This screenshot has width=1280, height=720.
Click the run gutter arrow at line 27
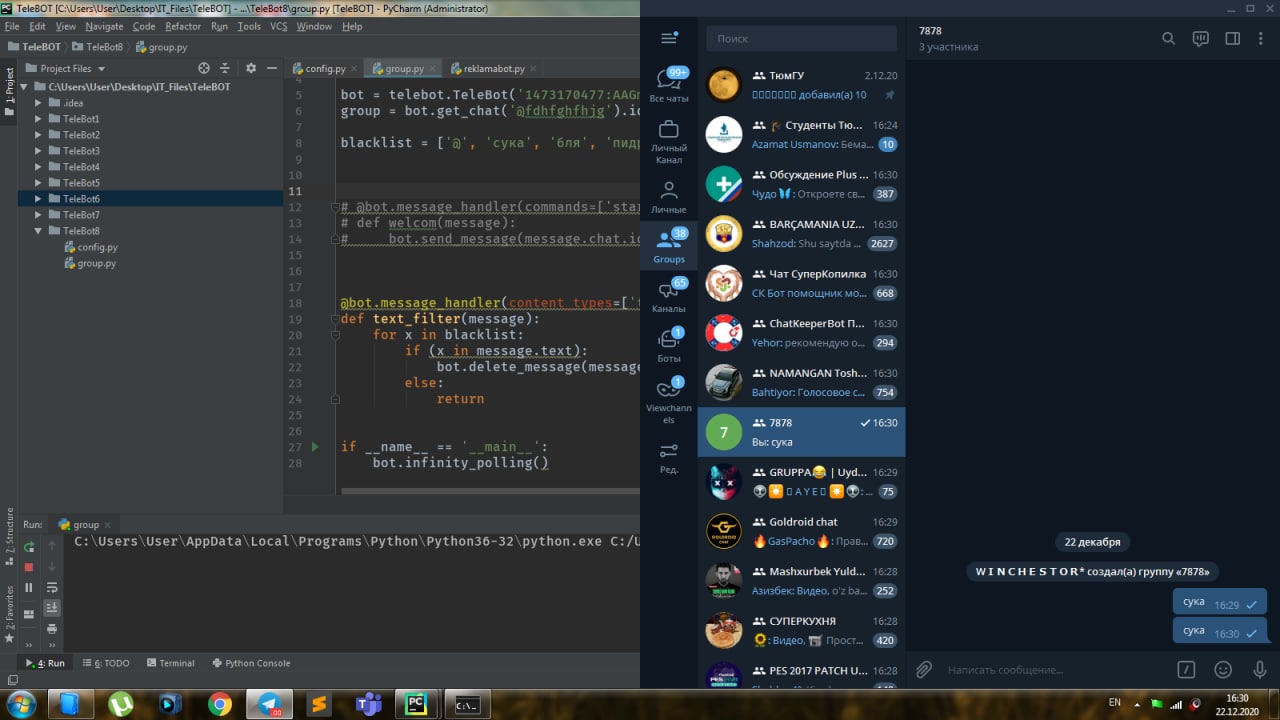click(315, 447)
